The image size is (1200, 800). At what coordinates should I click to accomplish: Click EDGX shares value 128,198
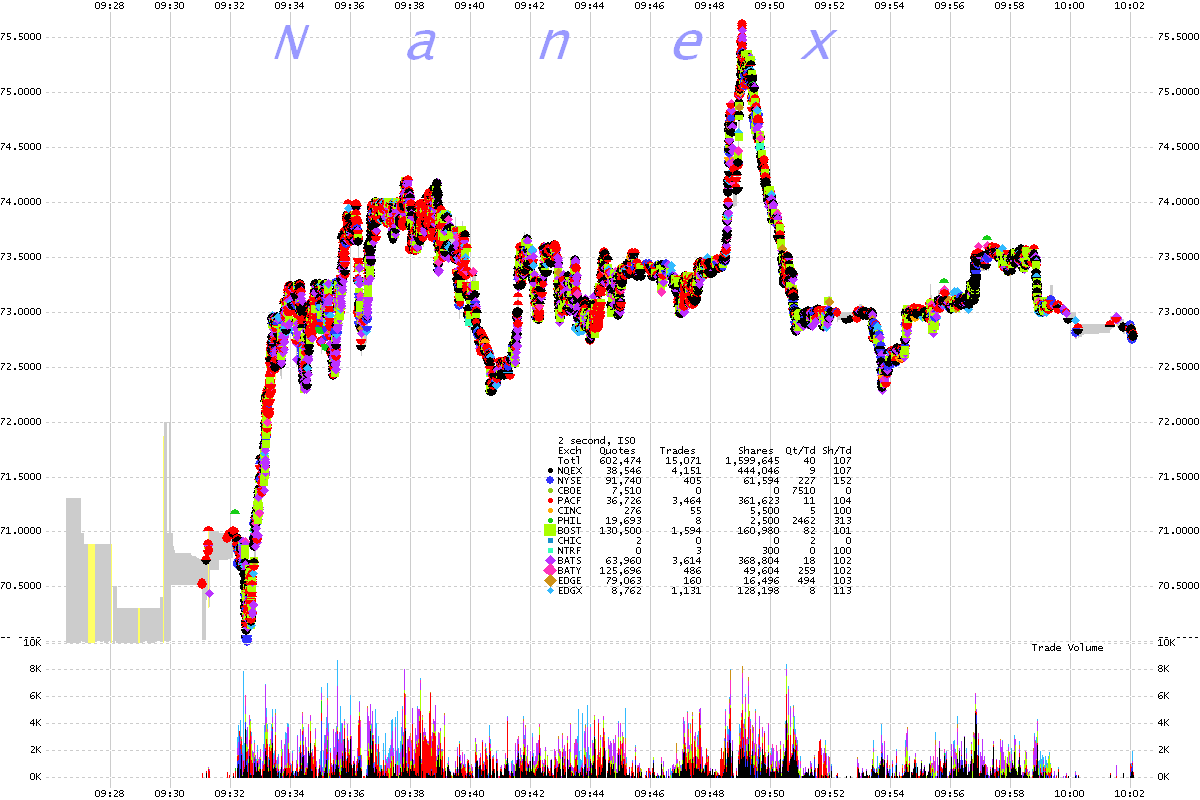pyautogui.click(x=758, y=591)
